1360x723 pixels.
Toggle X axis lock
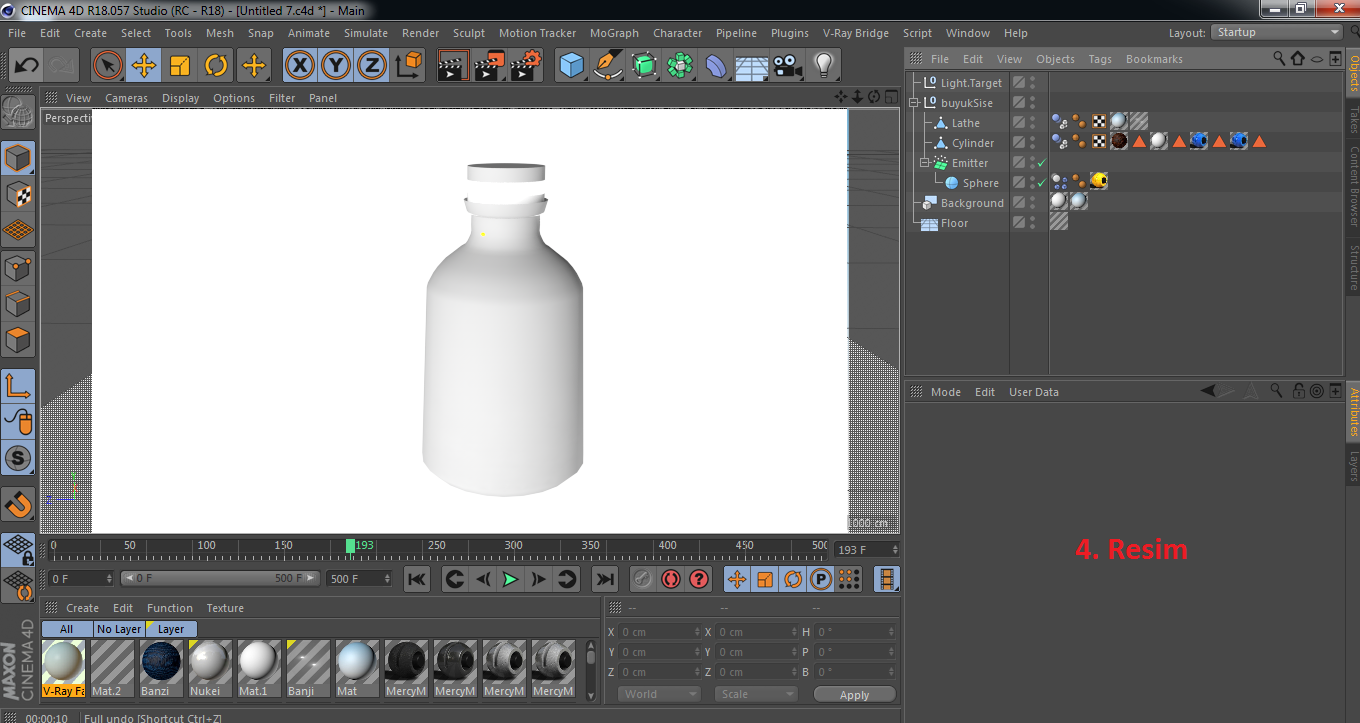tap(300, 66)
